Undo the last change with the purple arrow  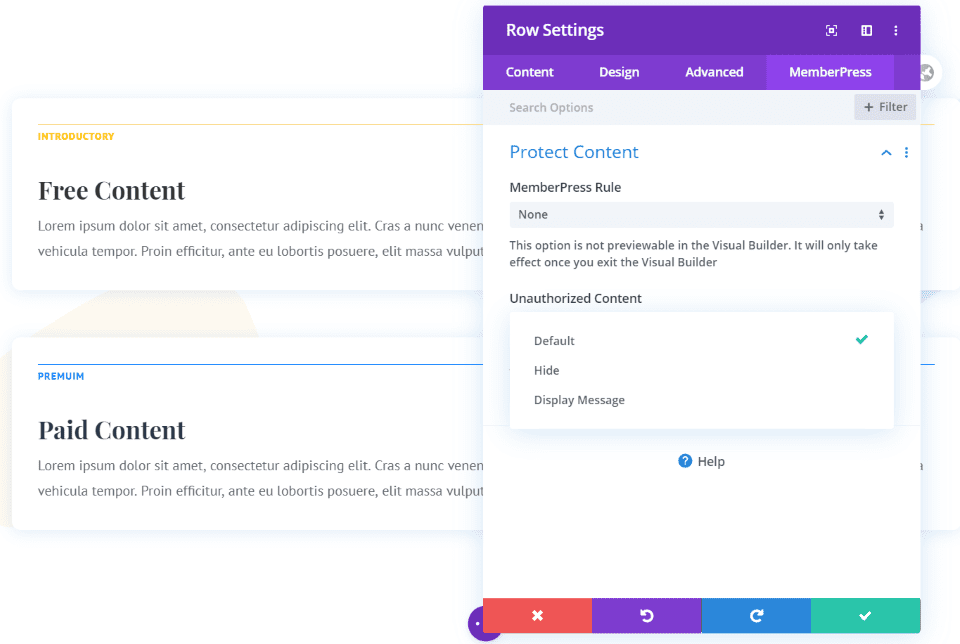pyautogui.click(x=646, y=615)
